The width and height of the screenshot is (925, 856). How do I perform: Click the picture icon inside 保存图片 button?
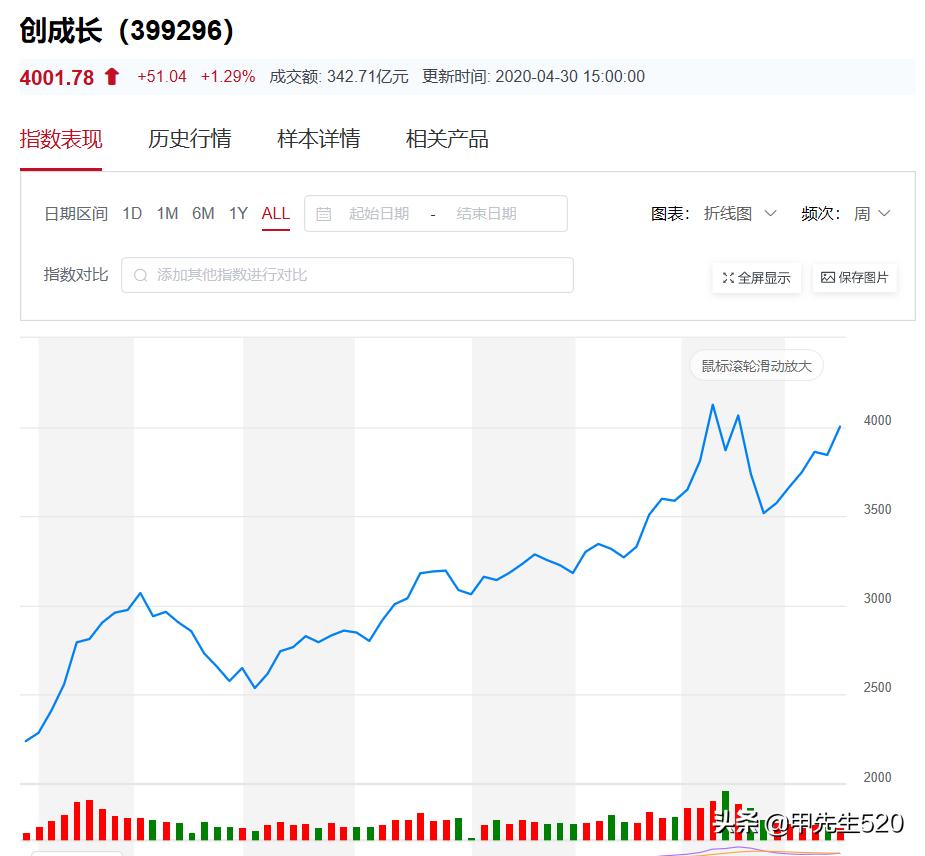coord(828,278)
